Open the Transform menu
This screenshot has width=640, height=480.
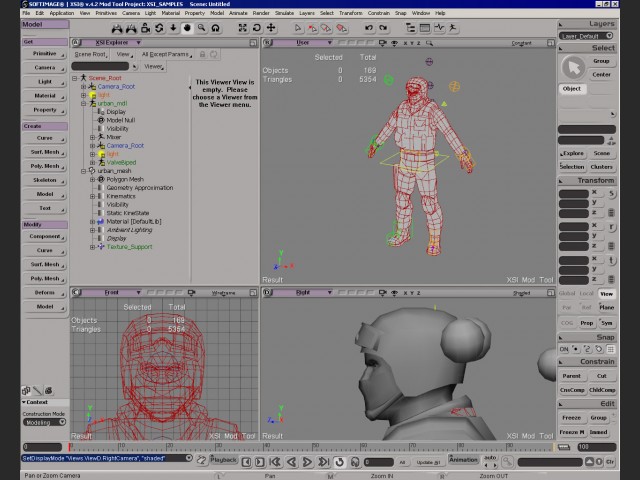coord(351,13)
